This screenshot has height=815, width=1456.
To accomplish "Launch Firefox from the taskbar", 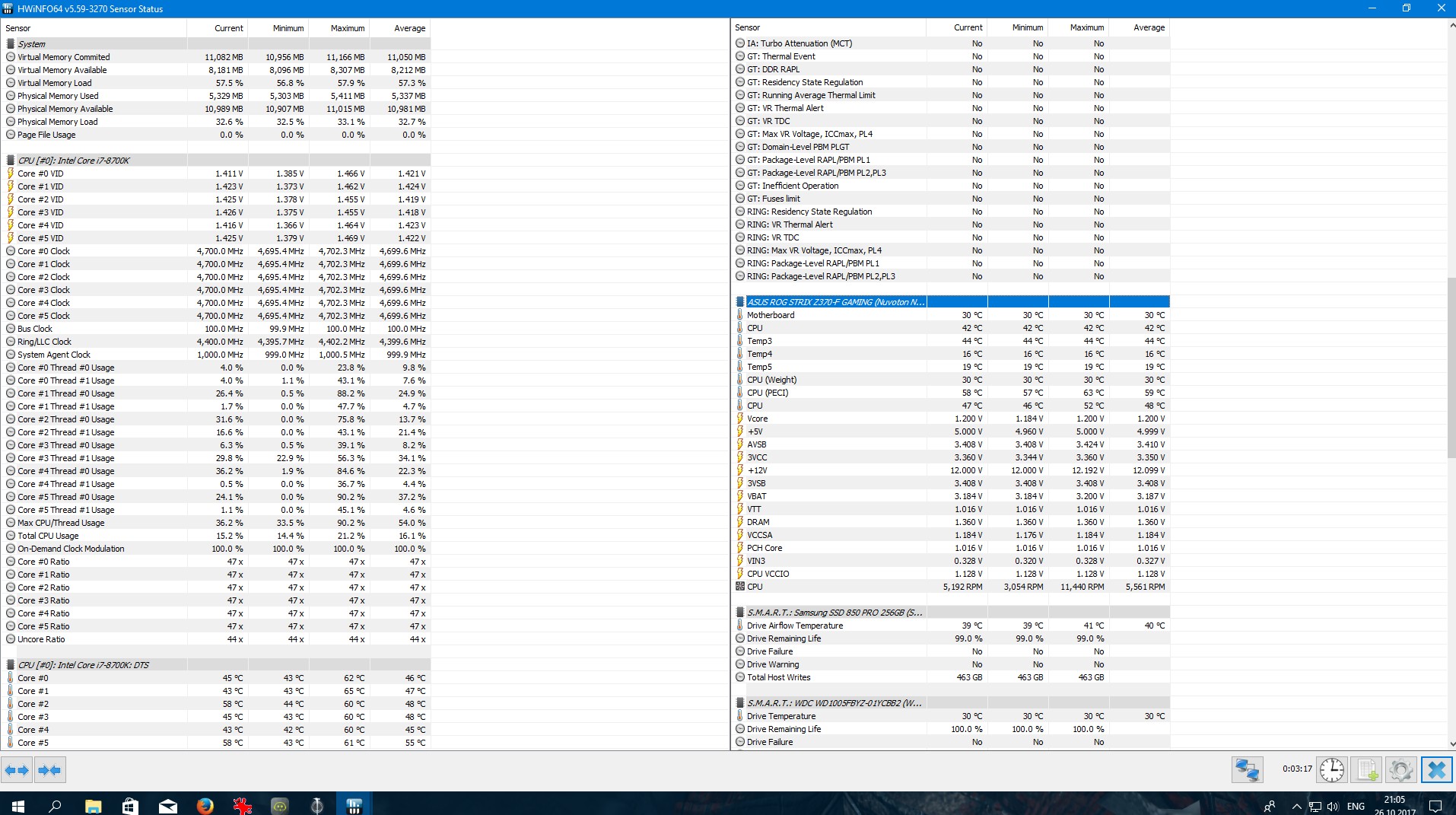I will pos(205,805).
